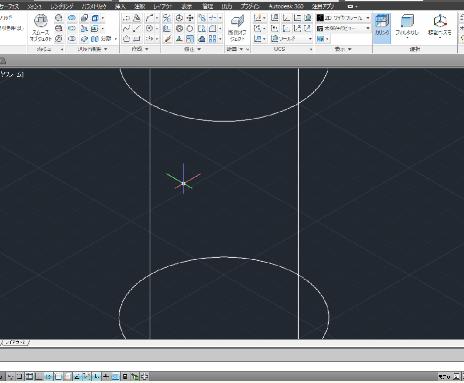Open the Mesh panel dialog launcher arrow
This screenshot has width=464, height=383.
62,49
